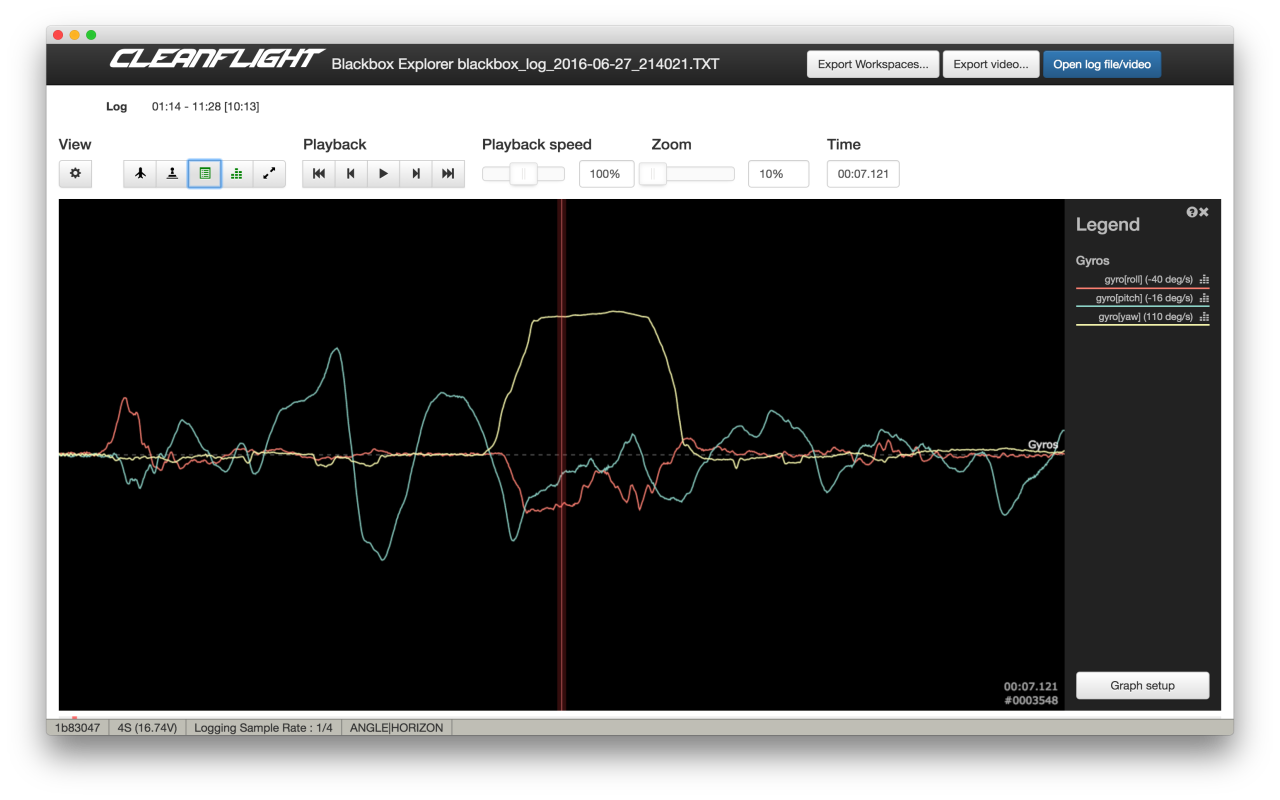Screen dimensions: 1280x800
Task: Click the Time input field
Action: pyautogui.click(x=863, y=174)
